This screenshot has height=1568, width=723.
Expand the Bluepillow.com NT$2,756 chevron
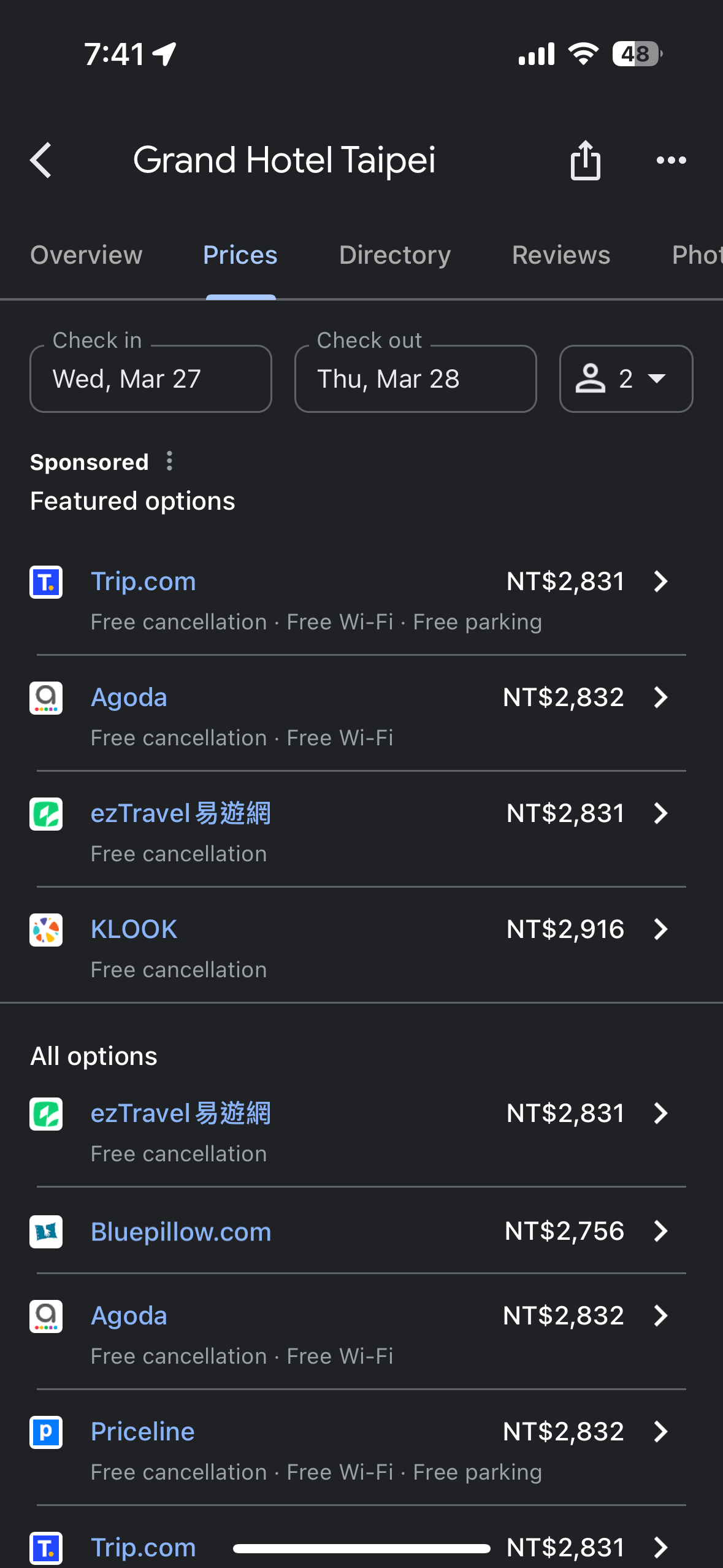660,1231
